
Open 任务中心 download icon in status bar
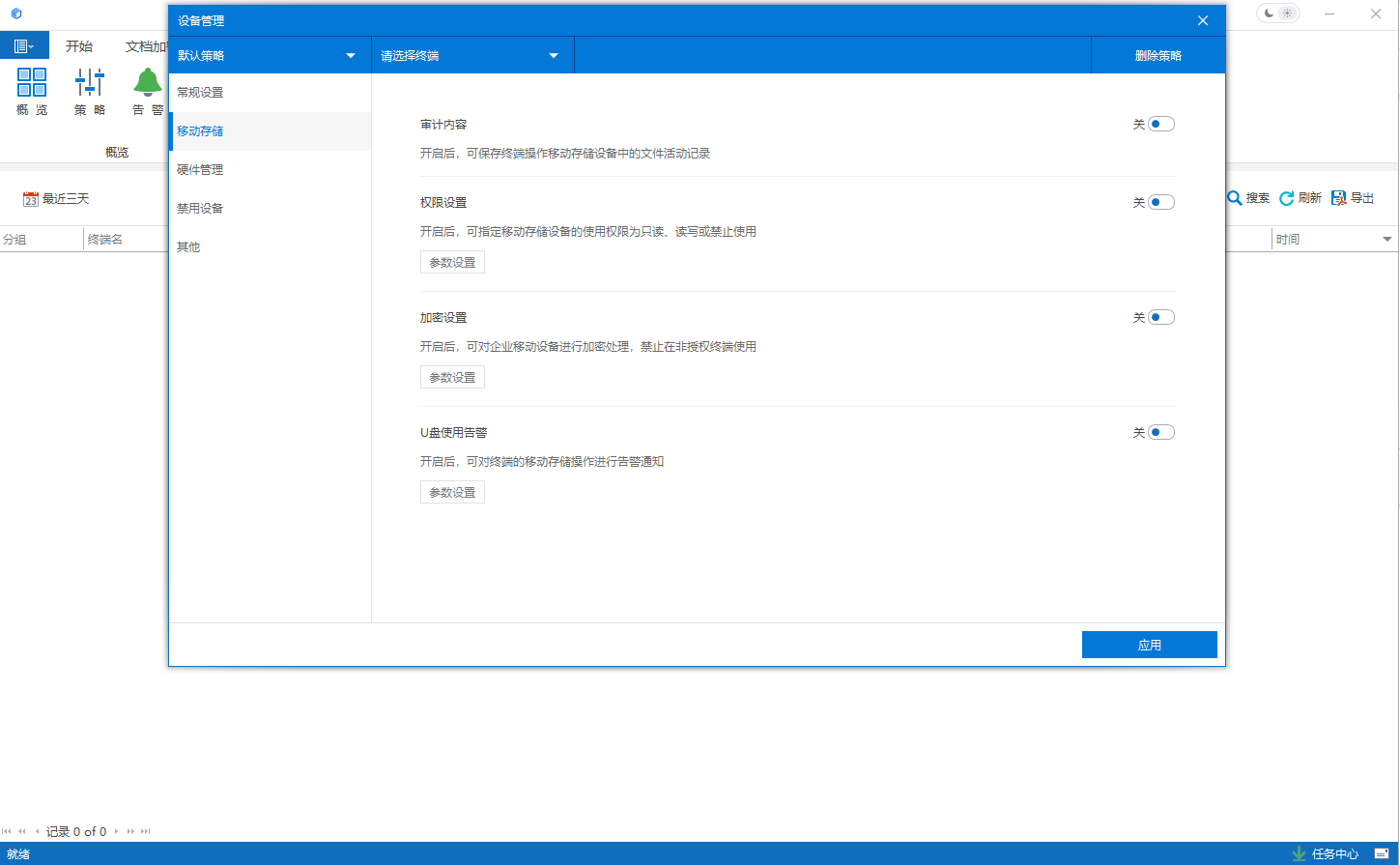(1300, 854)
